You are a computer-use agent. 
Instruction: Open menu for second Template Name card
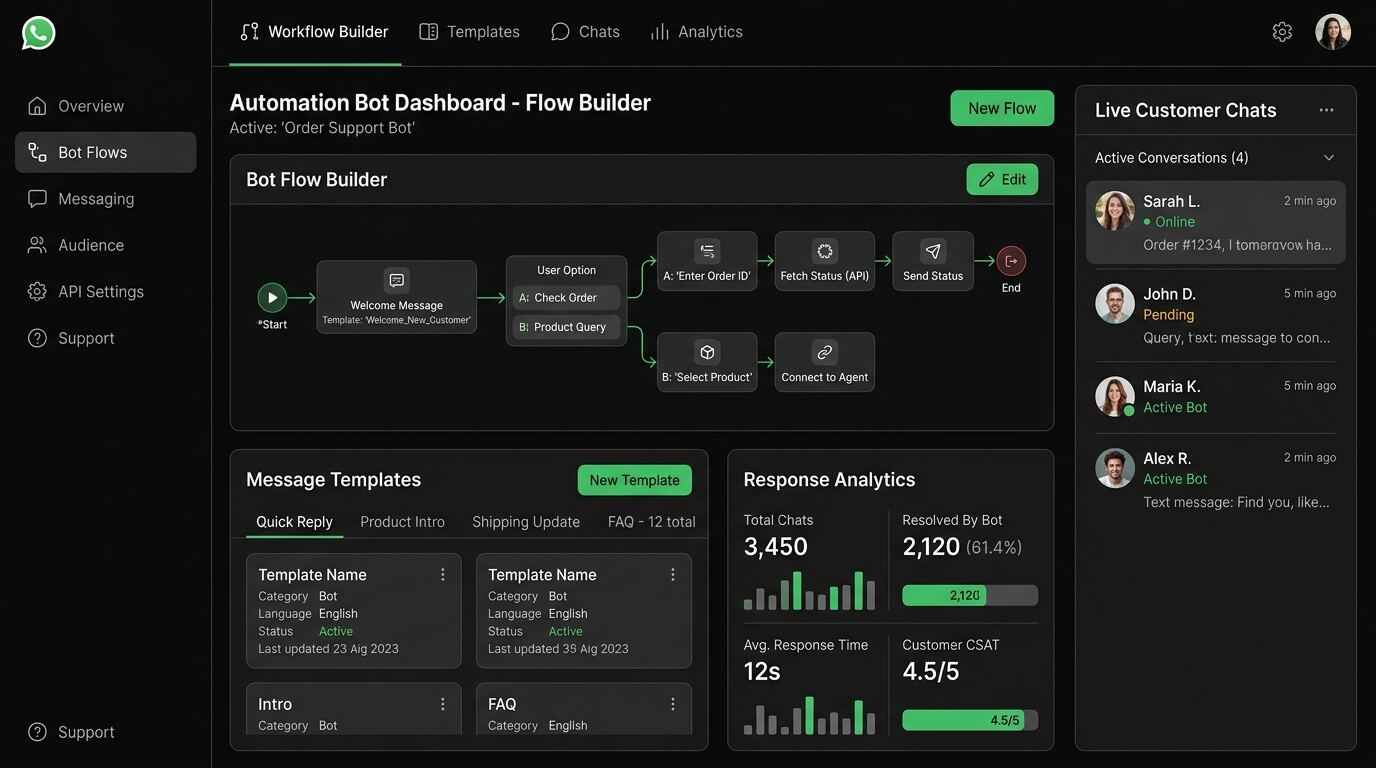pos(672,574)
